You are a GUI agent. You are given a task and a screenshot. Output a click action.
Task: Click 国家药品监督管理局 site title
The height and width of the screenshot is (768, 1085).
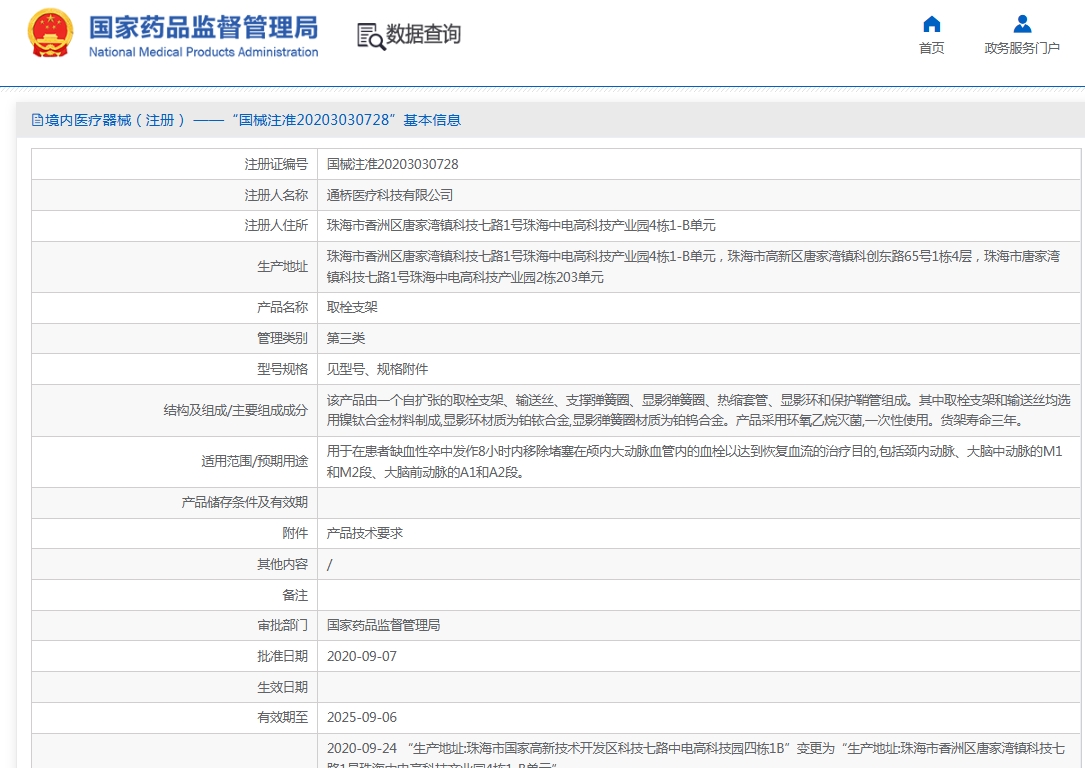coord(203,28)
